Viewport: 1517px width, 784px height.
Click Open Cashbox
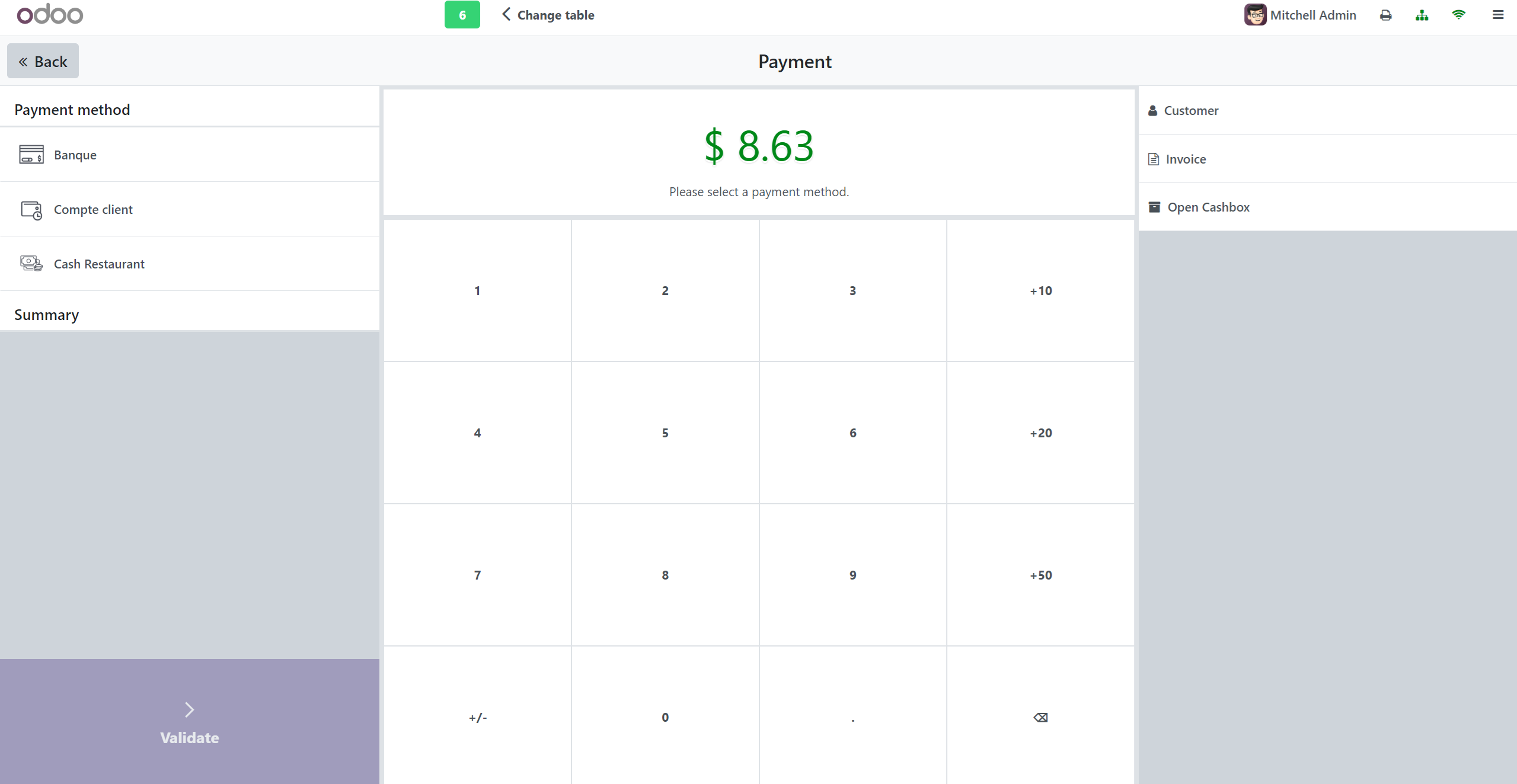1328,207
